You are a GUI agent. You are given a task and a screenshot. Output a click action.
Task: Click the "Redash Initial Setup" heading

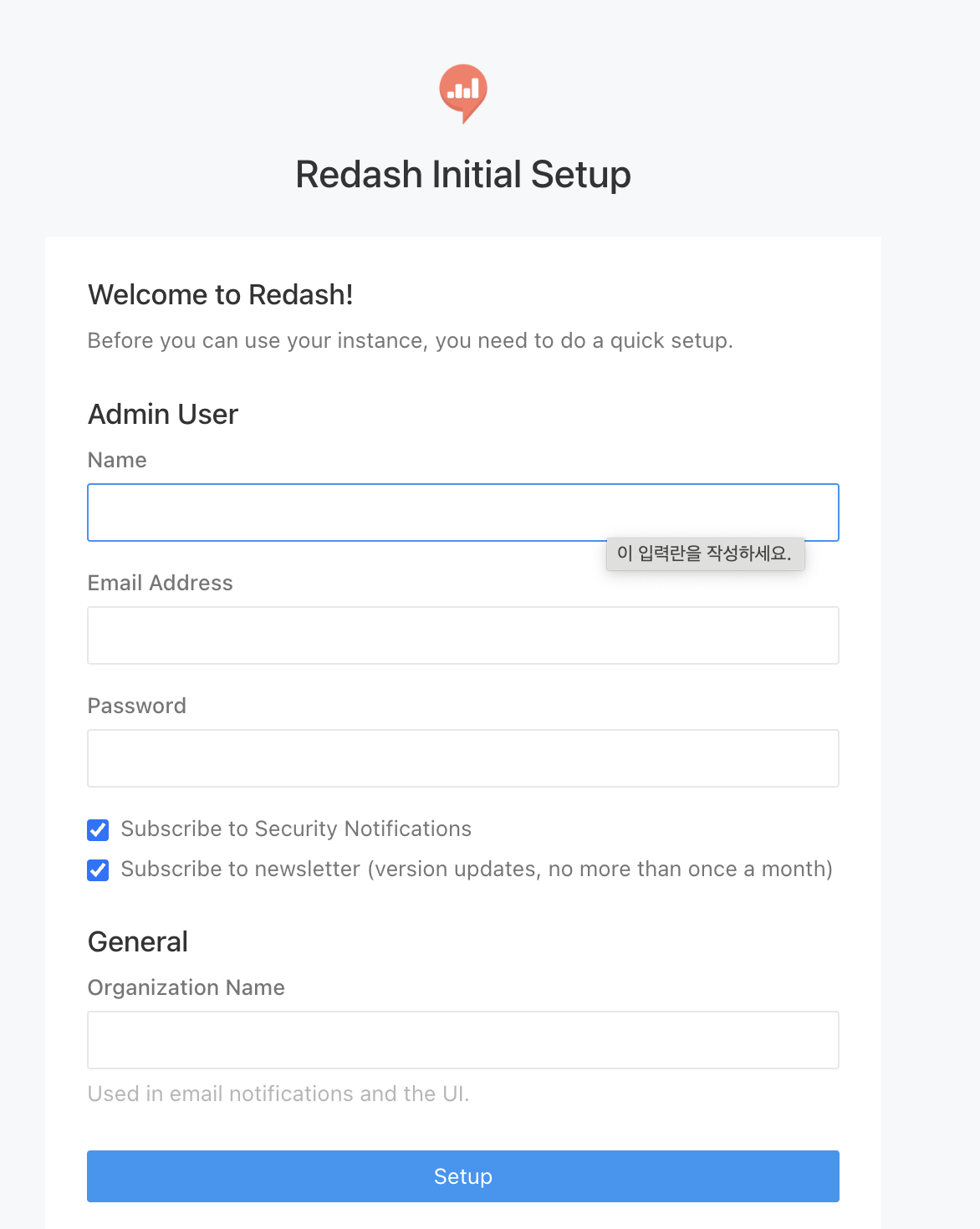pos(463,175)
